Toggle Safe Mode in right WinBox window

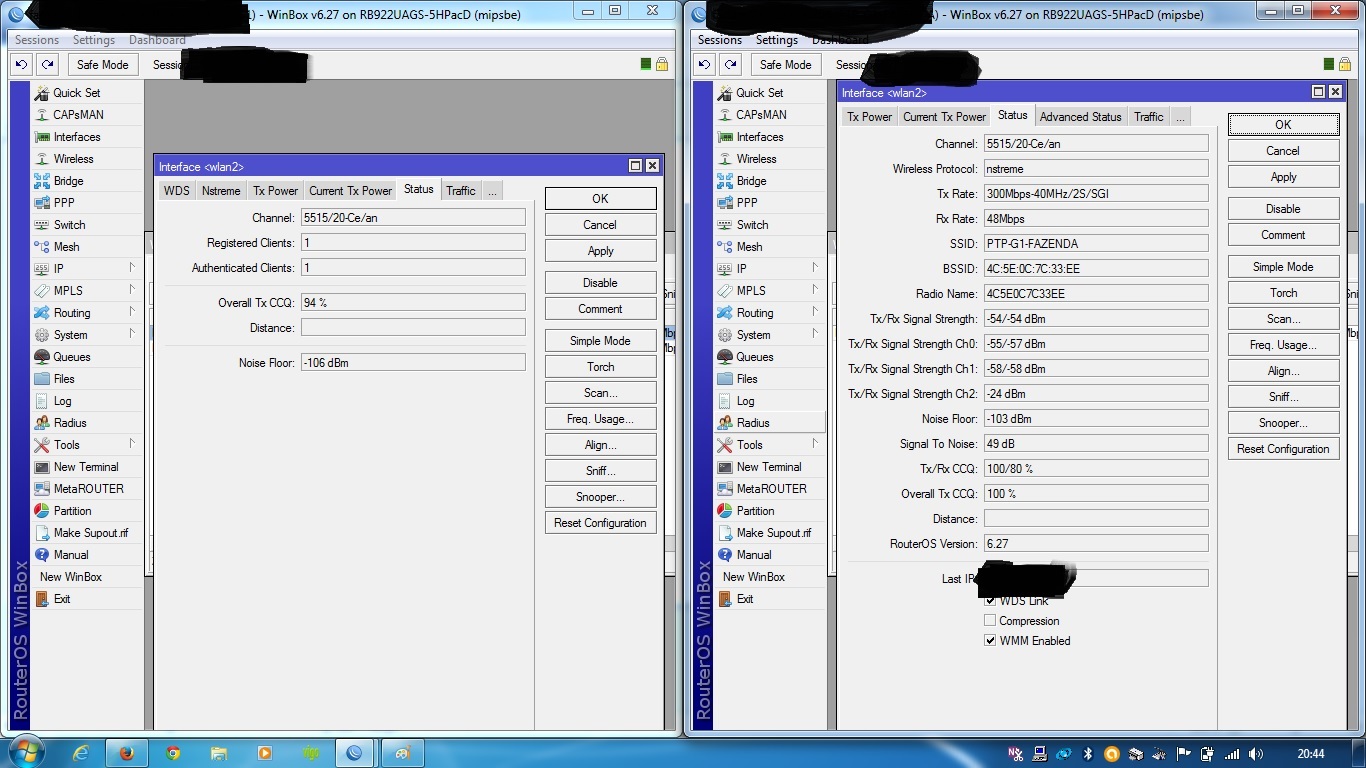[x=785, y=64]
